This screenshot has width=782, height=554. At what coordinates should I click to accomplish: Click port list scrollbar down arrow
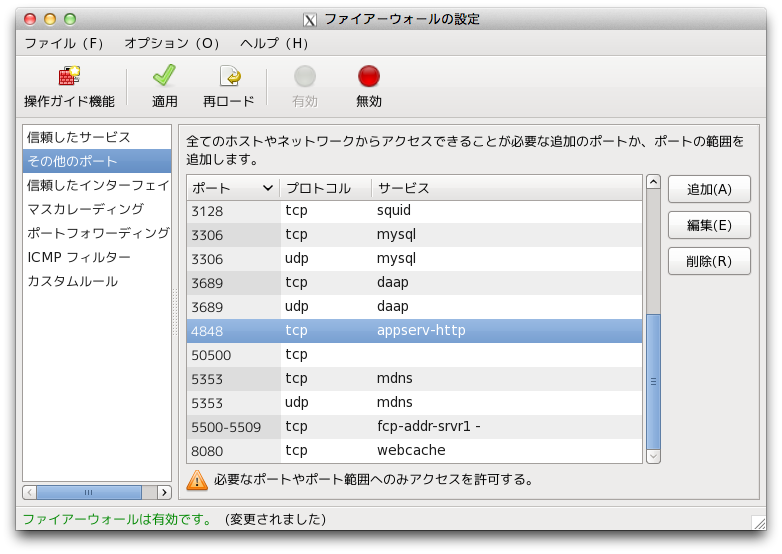click(653, 456)
